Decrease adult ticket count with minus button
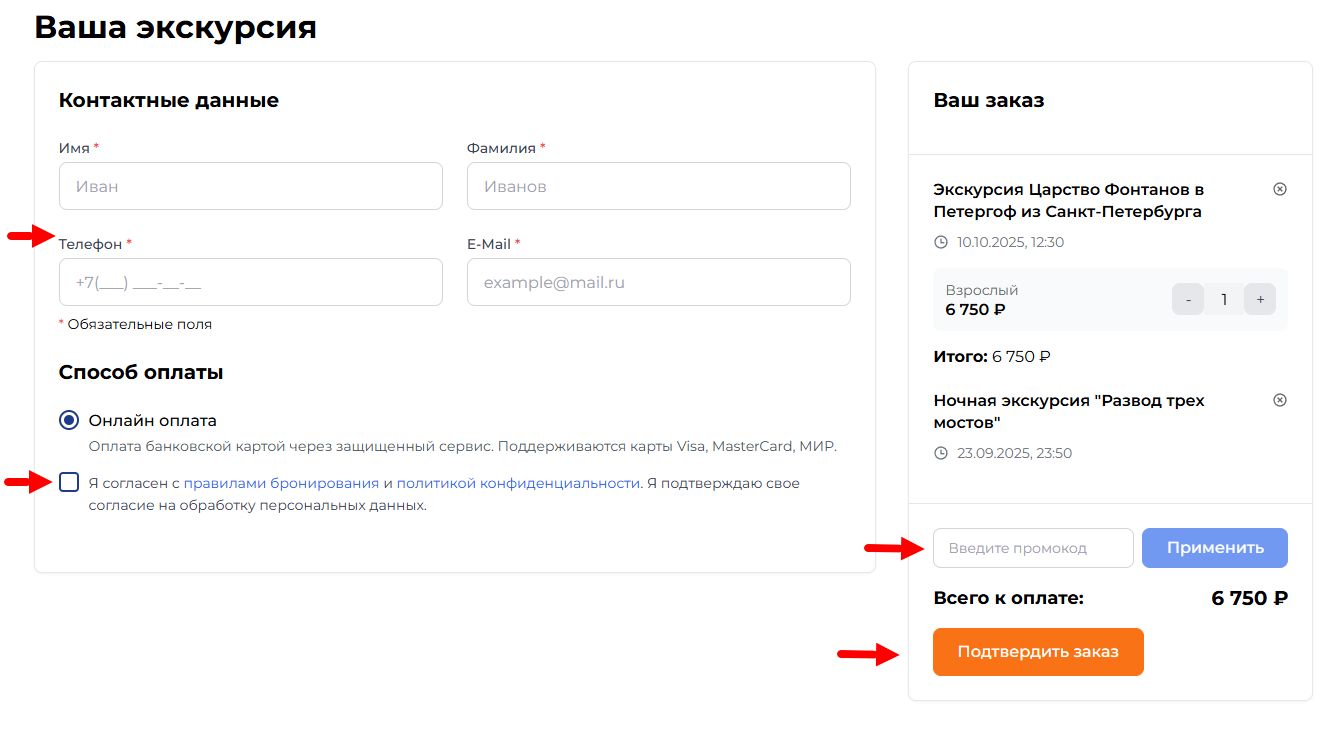 coord(1188,299)
